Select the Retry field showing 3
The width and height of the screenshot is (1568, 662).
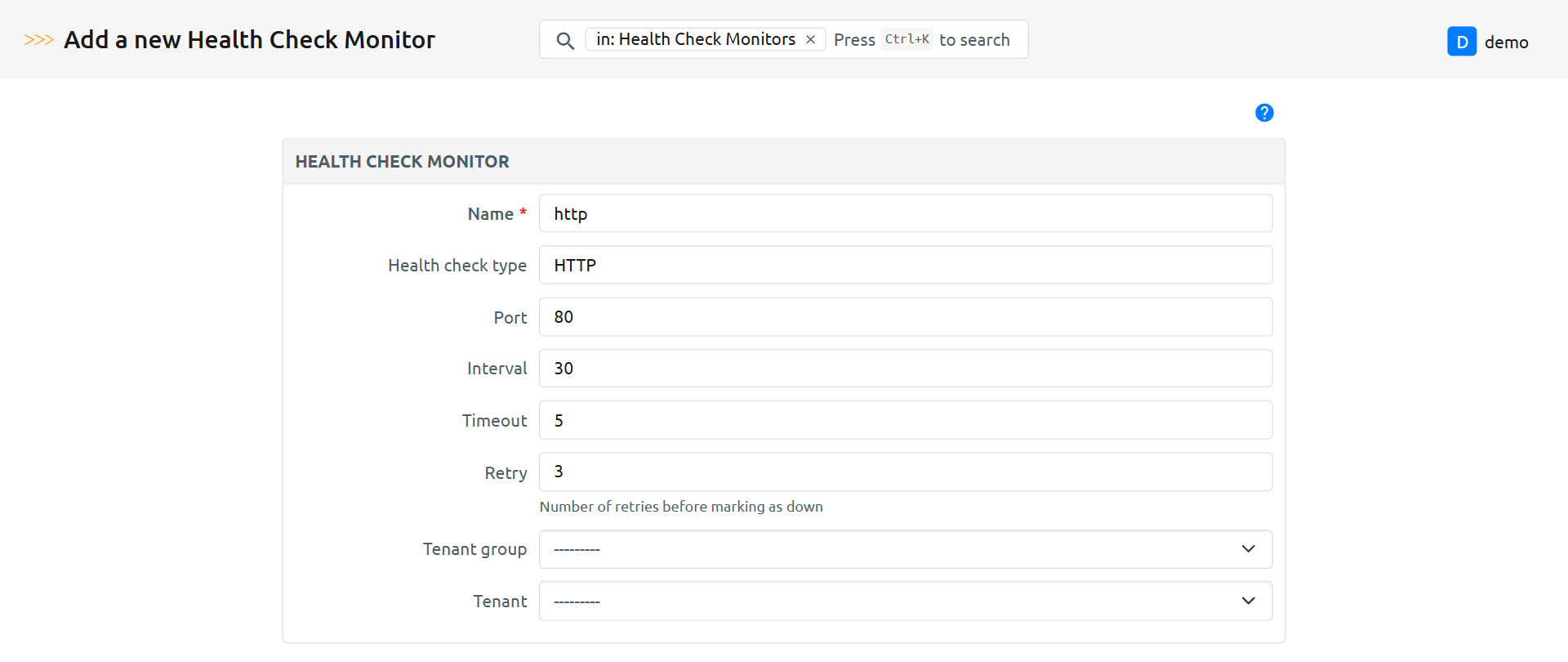905,472
